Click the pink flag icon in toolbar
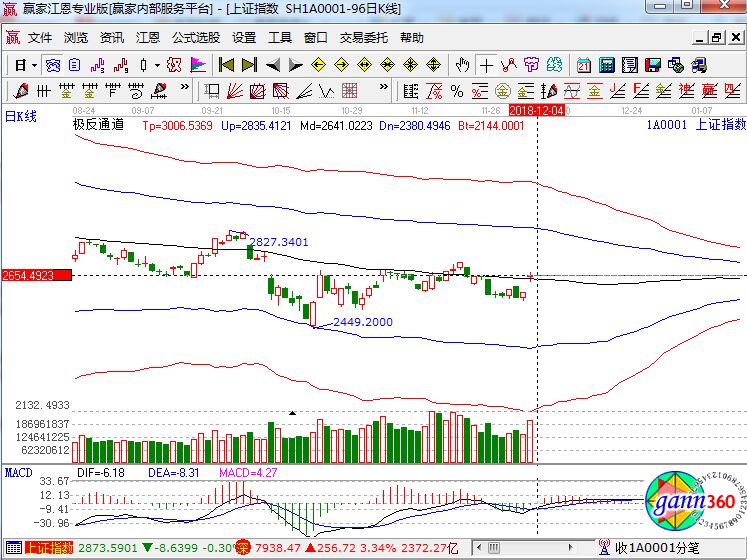This screenshot has height=560, width=747. pyautogui.click(x=197, y=65)
